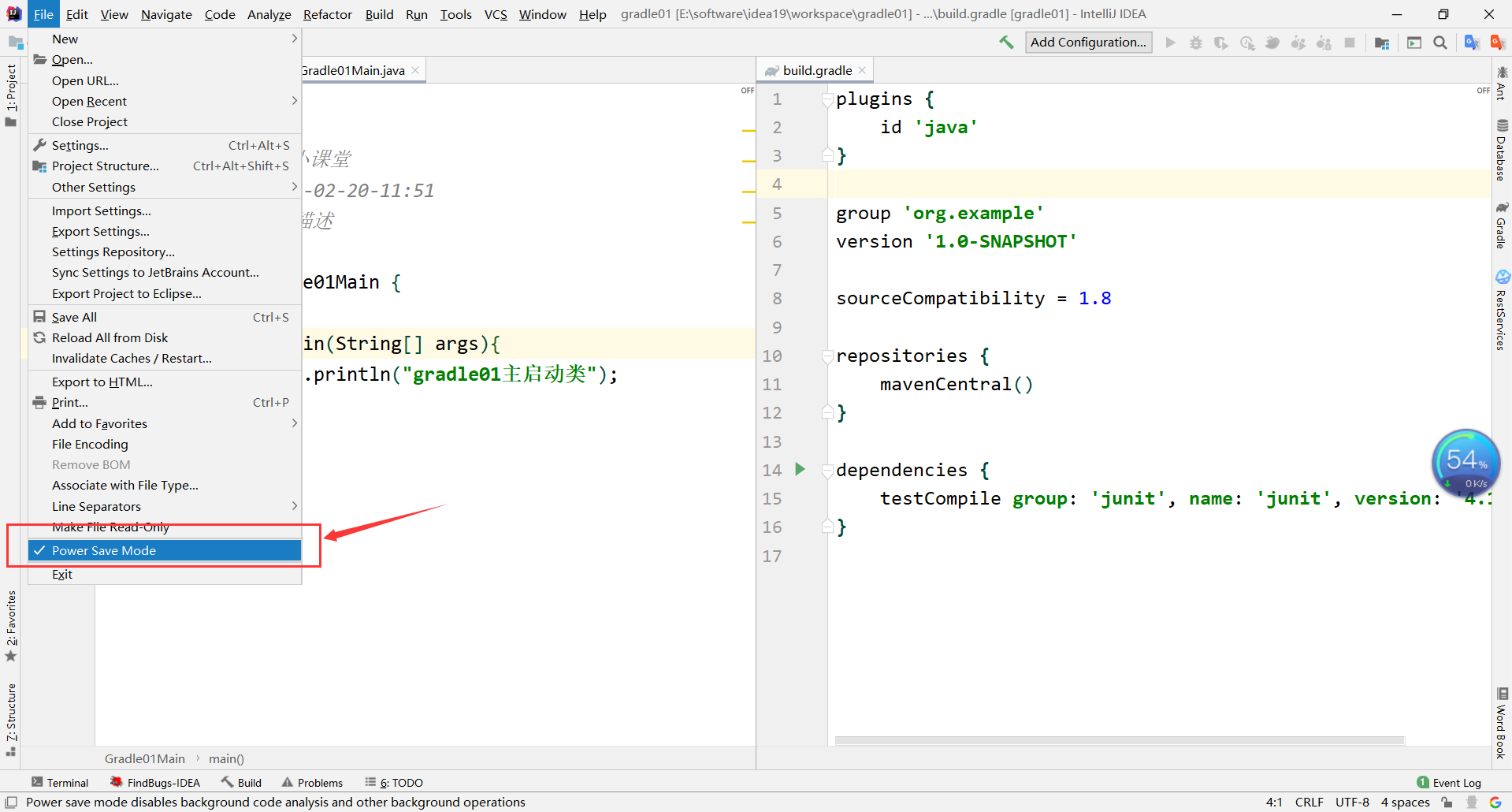Open the Ant tool window
The image size is (1512, 812).
[1502, 84]
